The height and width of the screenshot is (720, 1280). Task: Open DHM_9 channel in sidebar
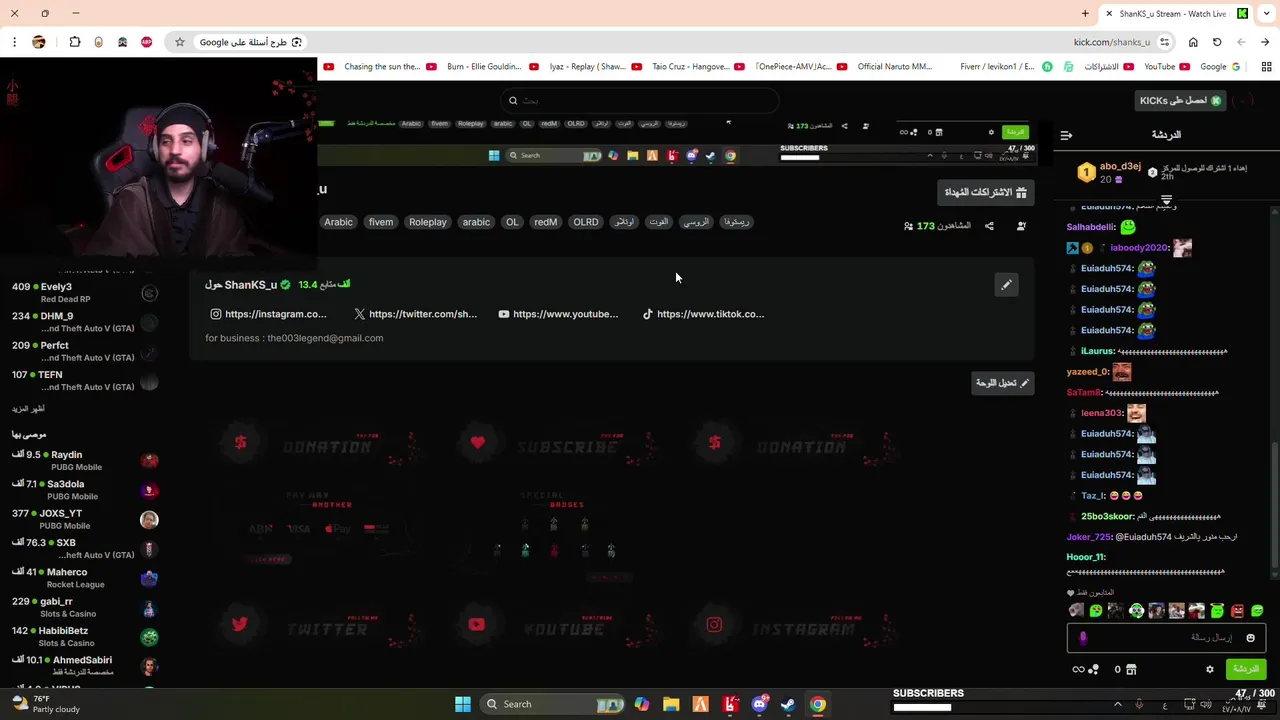pos(85,322)
